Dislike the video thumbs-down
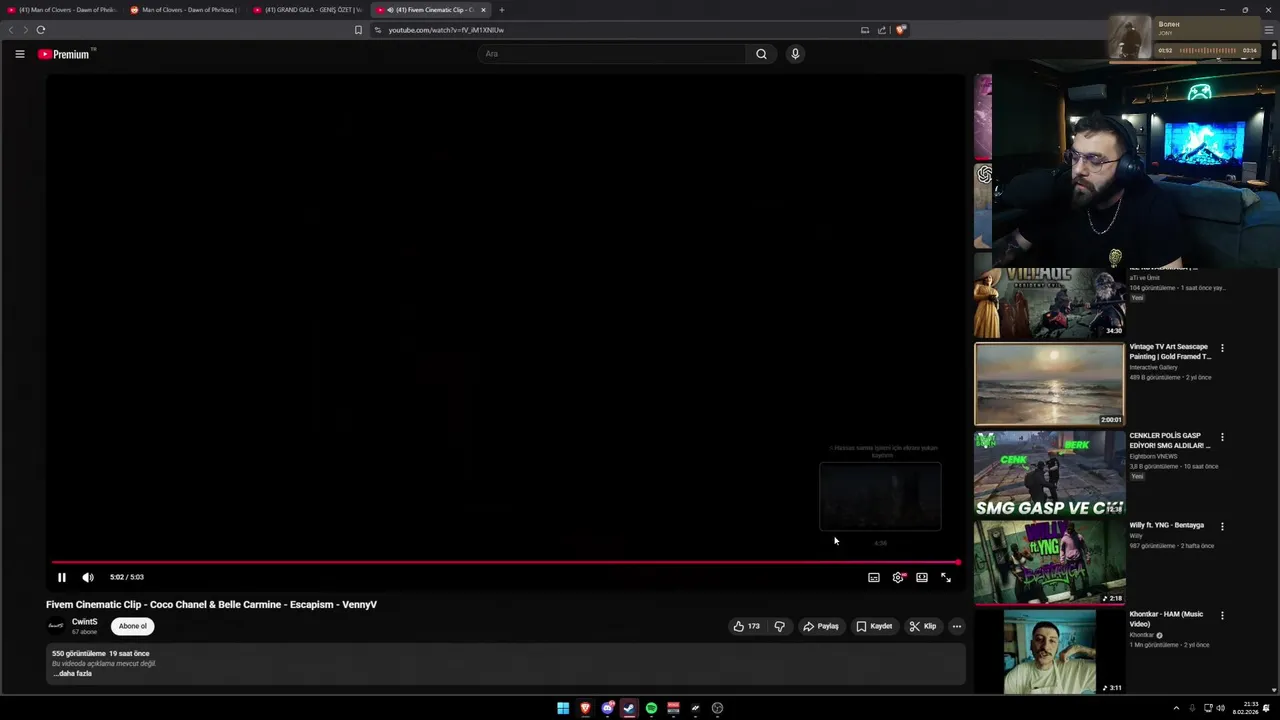 click(780, 626)
